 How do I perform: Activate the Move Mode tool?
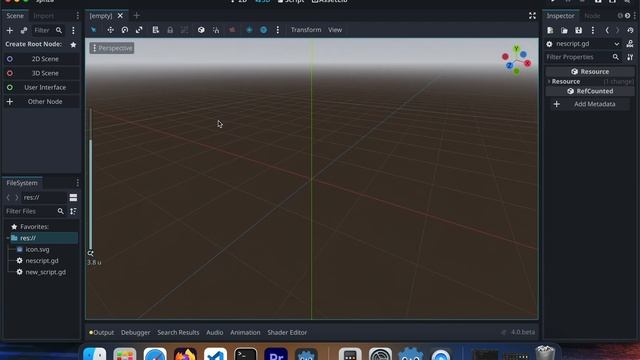coord(110,30)
